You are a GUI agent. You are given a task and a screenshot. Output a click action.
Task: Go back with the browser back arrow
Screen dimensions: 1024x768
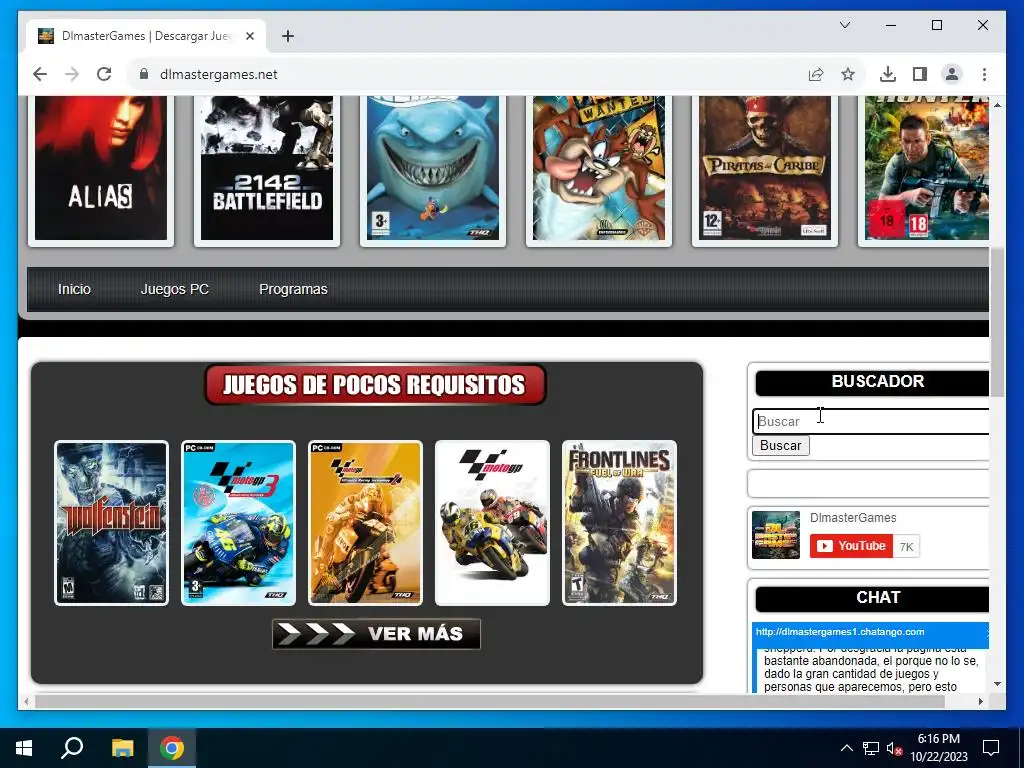[x=40, y=74]
